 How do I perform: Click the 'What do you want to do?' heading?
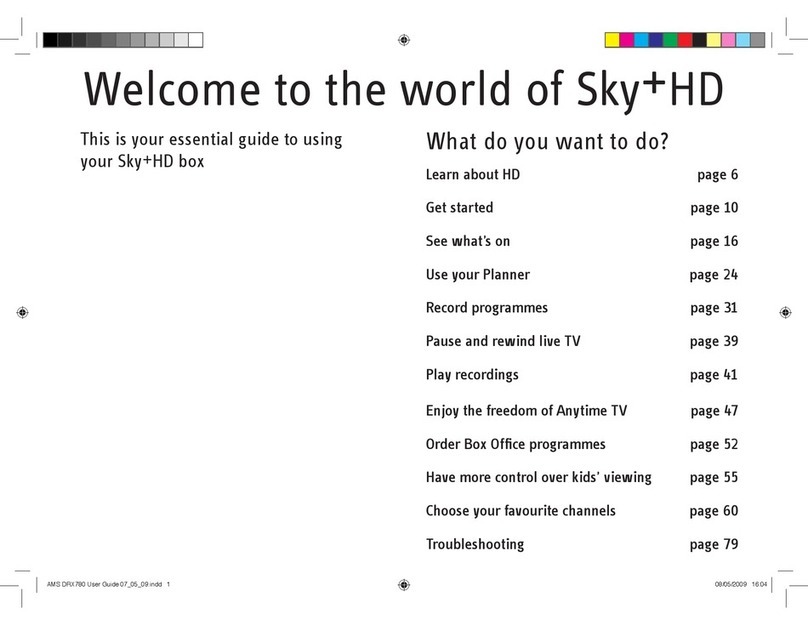547,142
